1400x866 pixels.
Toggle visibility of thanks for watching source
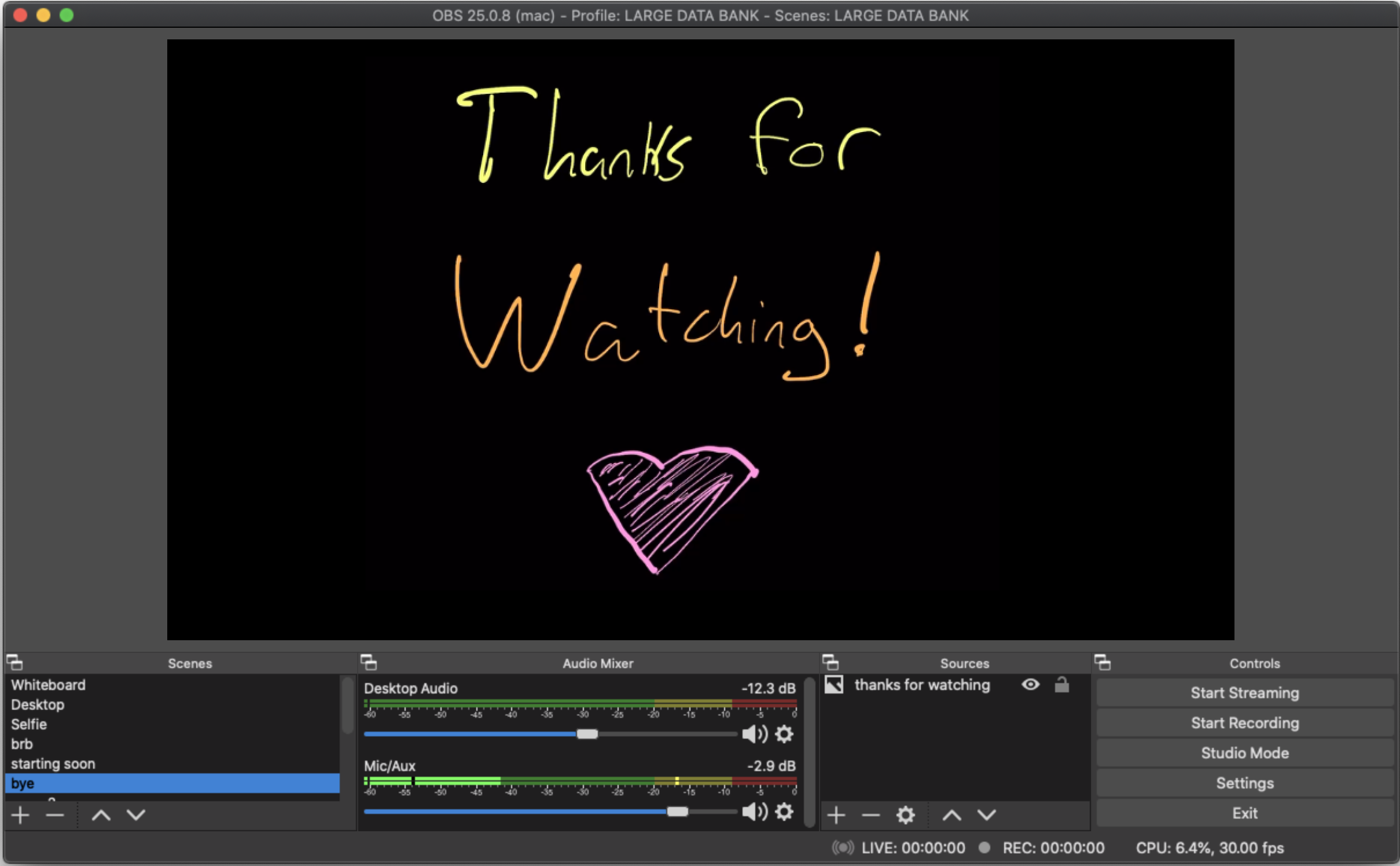1031,685
